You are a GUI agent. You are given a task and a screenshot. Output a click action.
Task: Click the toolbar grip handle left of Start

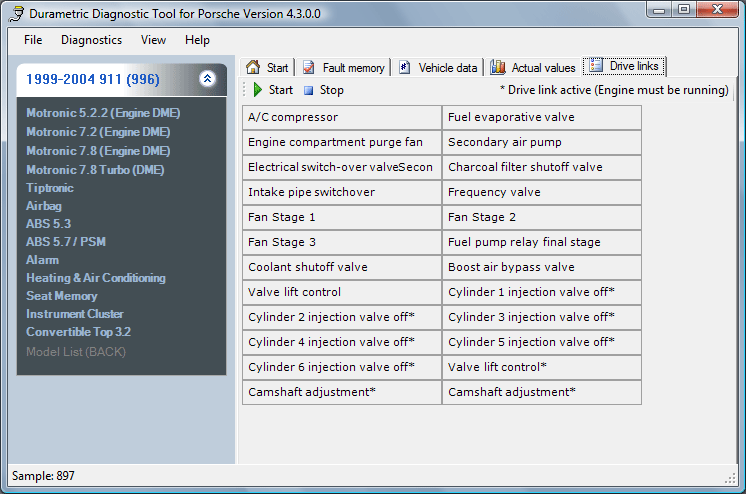coord(245,89)
